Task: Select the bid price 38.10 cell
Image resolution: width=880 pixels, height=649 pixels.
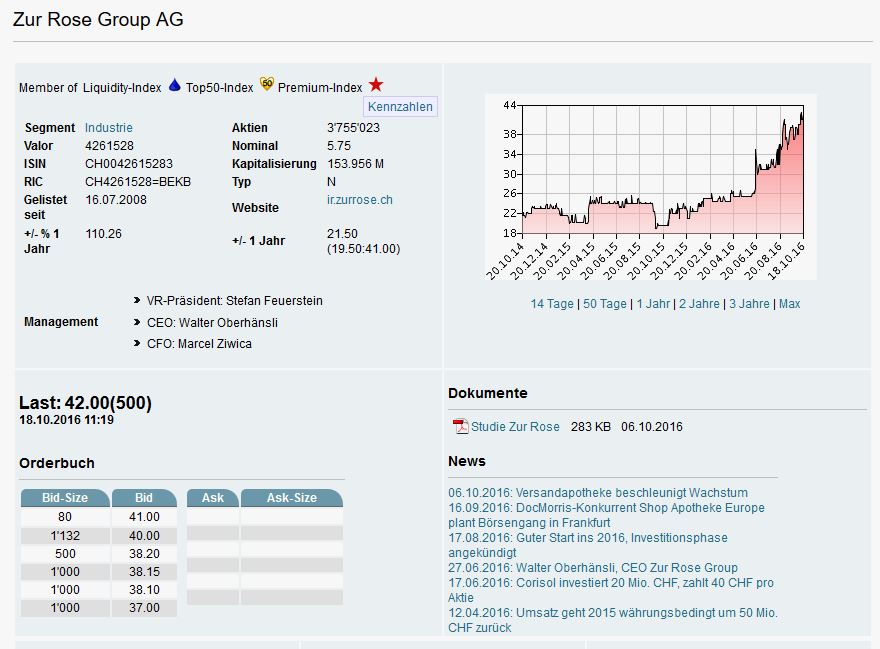Action: (x=144, y=589)
